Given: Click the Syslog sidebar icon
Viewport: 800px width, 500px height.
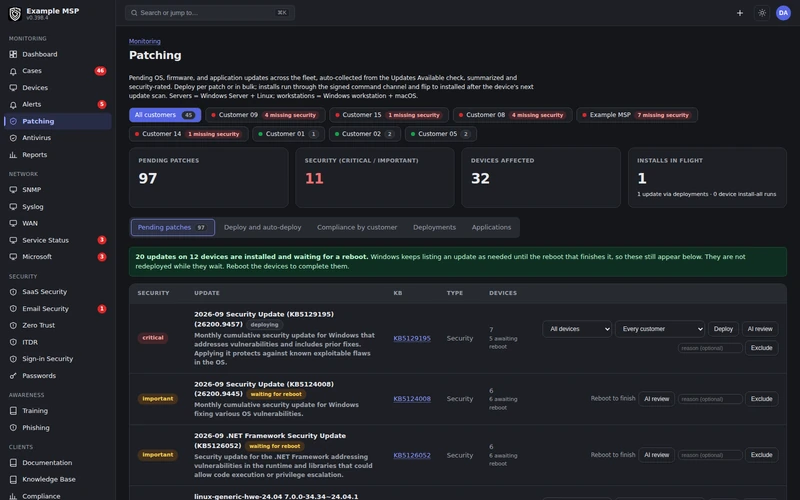Looking at the screenshot, I should [13, 207].
